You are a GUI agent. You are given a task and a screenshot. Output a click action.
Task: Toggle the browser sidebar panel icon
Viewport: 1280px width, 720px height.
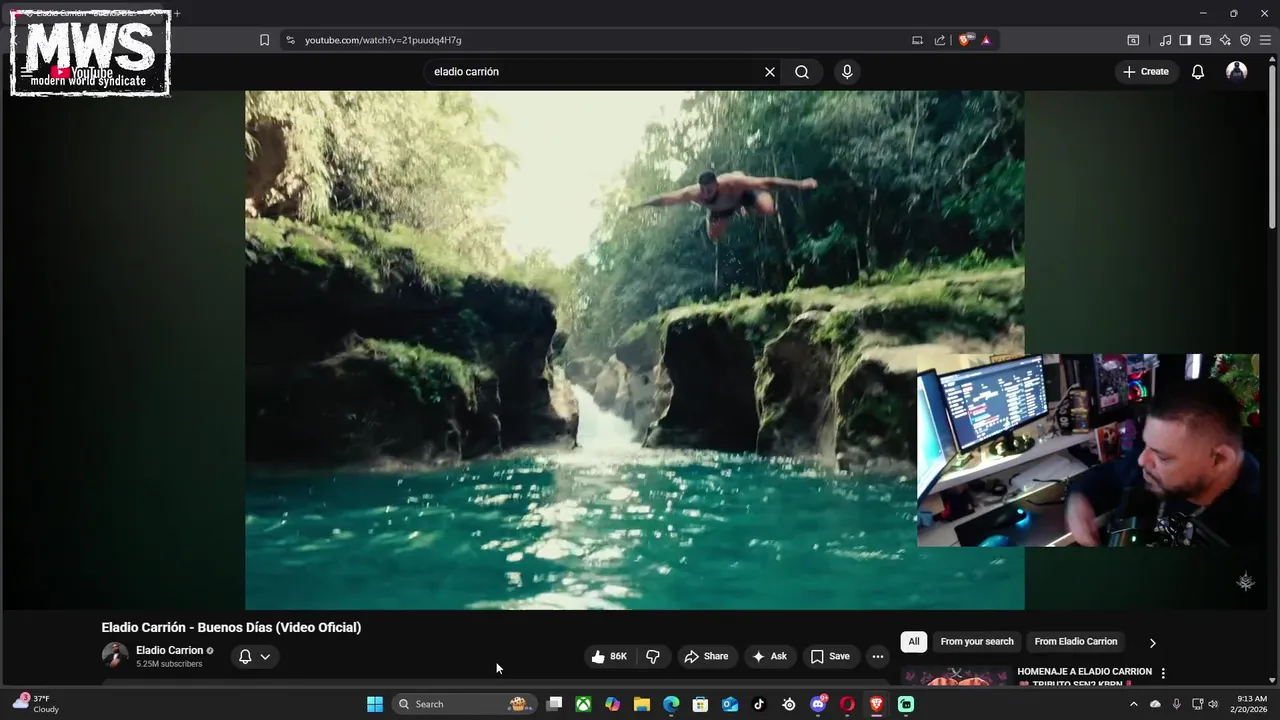pyautogui.click(x=1185, y=40)
